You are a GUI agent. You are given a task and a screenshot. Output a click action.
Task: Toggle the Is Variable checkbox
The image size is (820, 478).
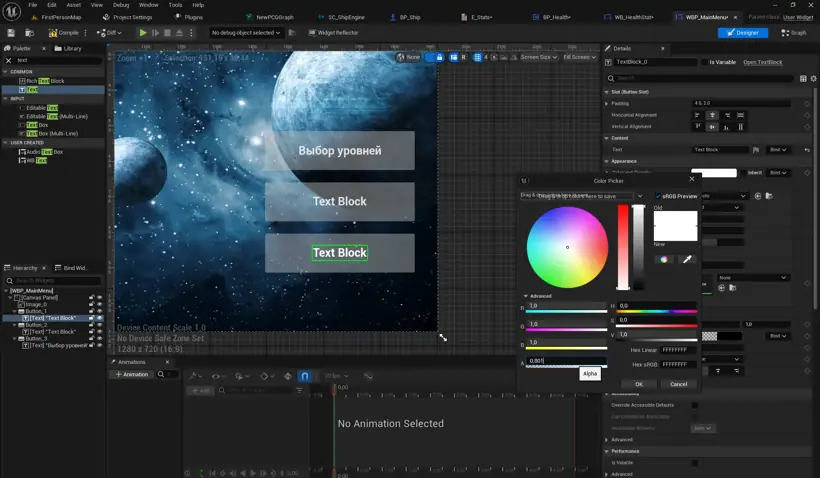pyautogui.click(x=704, y=62)
